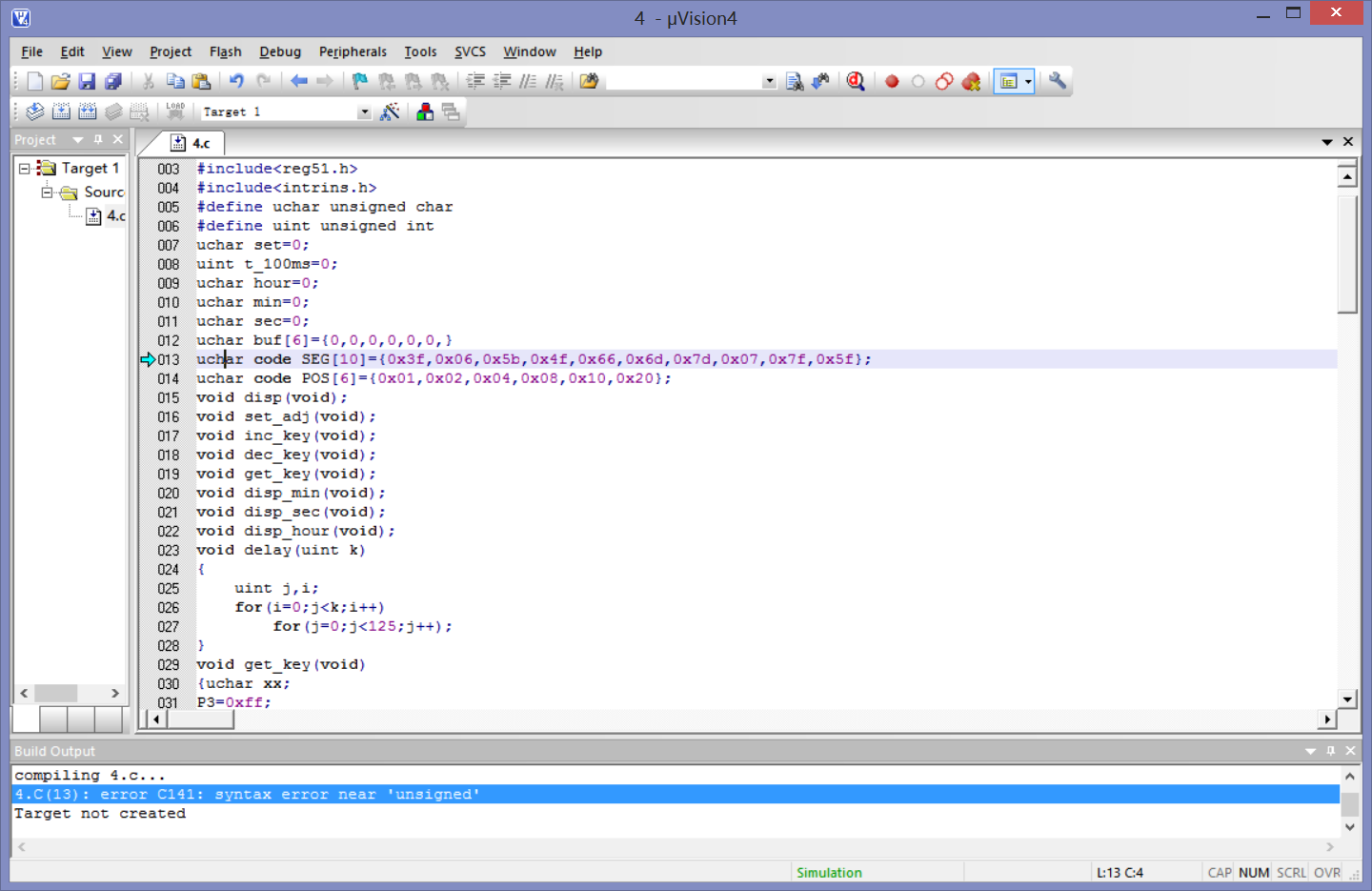Open a file with the Open folder icon

(x=60, y=82)
